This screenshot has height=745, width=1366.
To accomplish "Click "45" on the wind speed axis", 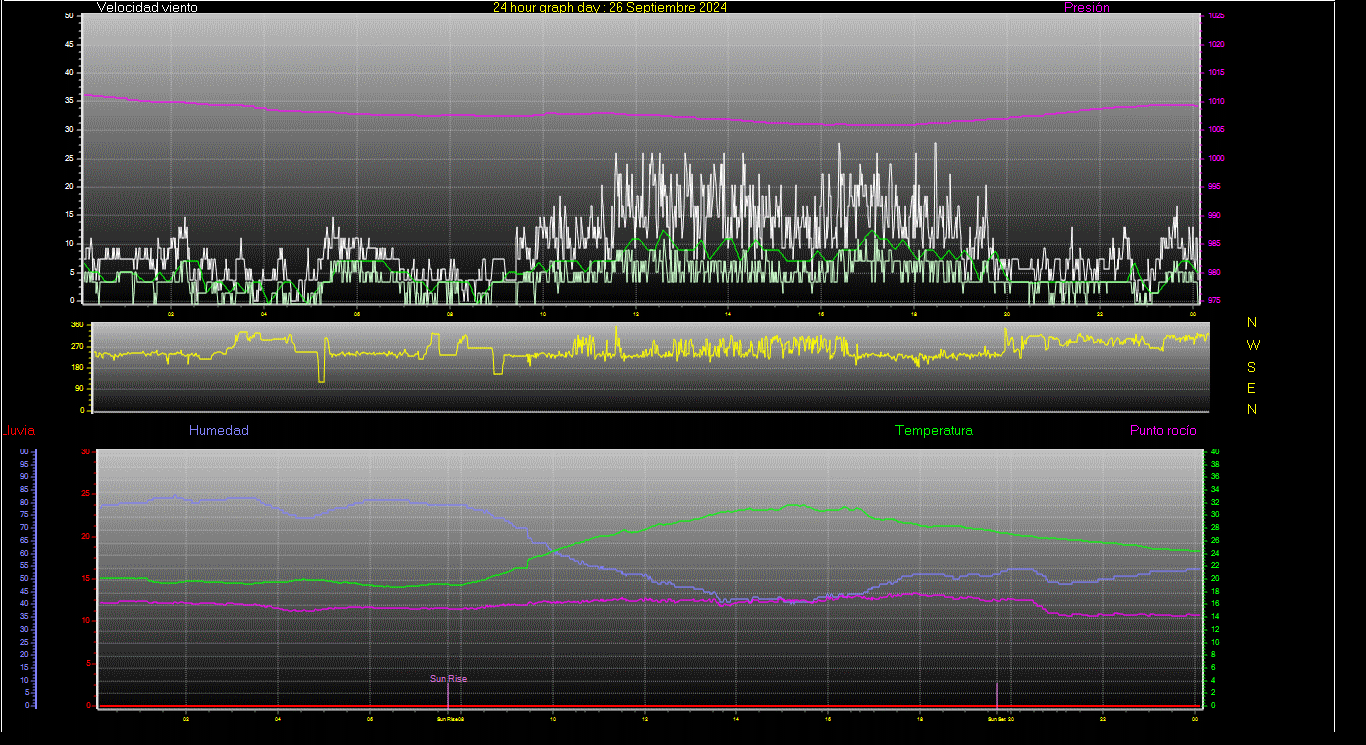I will tap(69, 44).
